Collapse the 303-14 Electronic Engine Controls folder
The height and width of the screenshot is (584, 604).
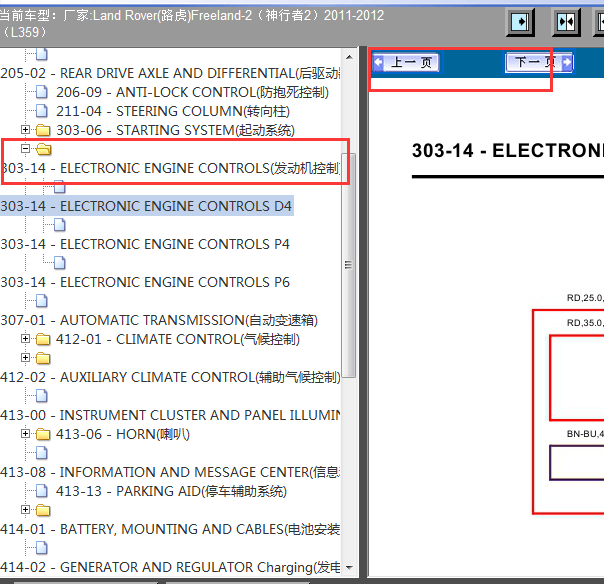point(25,149)
